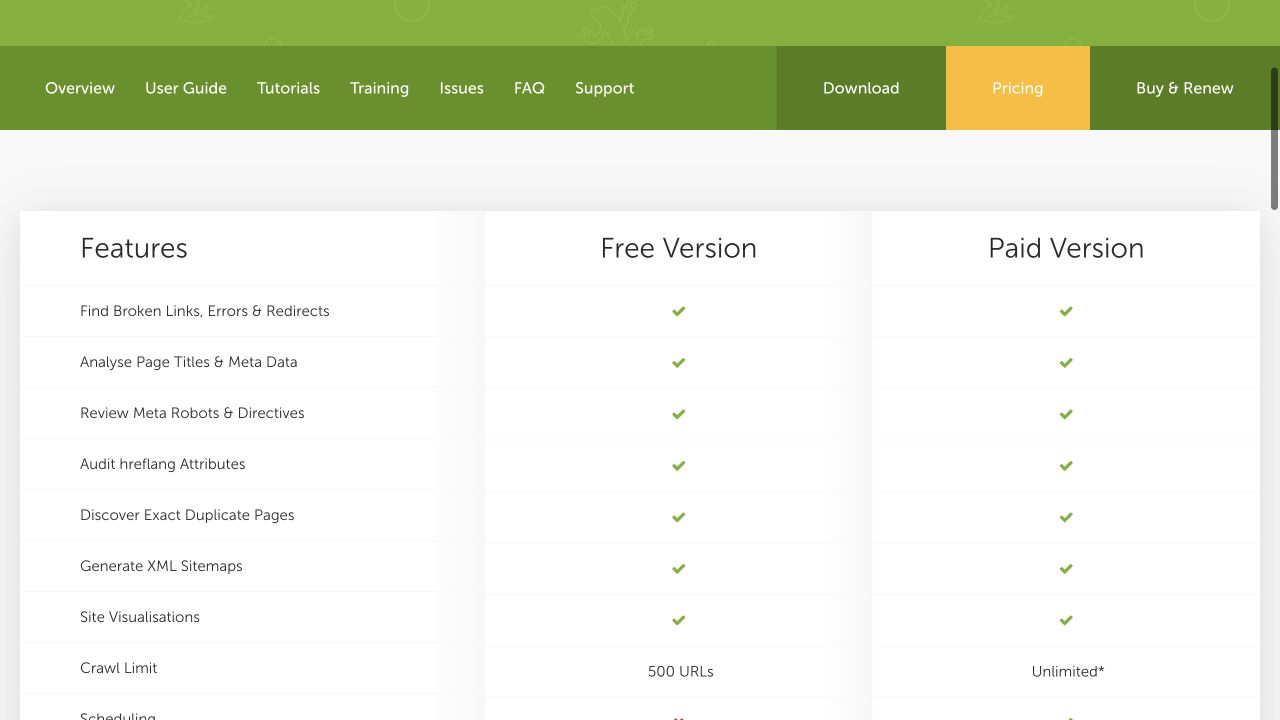This screenshot has width=1280, height=720.
Task: Click the Download button
Action: 861,88
